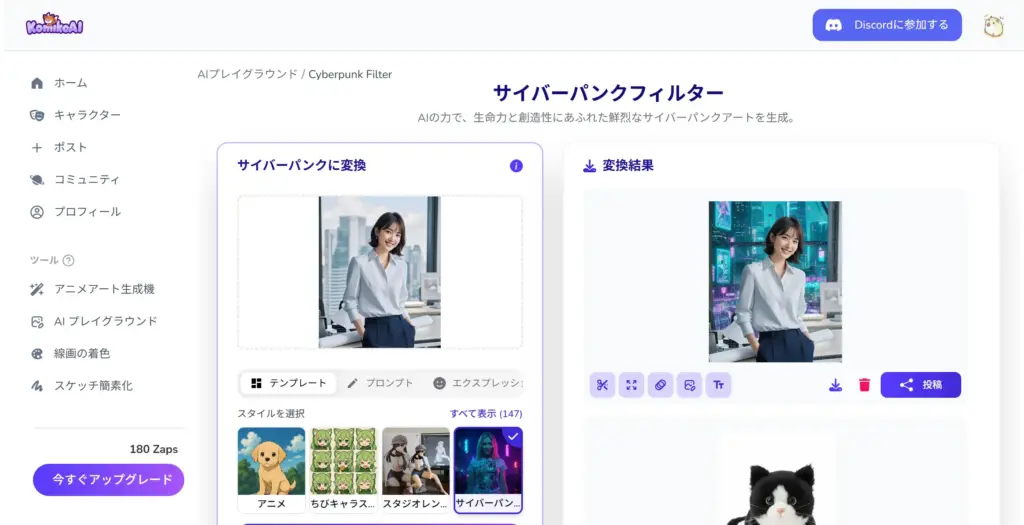1024x525 pixels.
Task: Download the converted cyberpunk image
Action: (835, 385)
